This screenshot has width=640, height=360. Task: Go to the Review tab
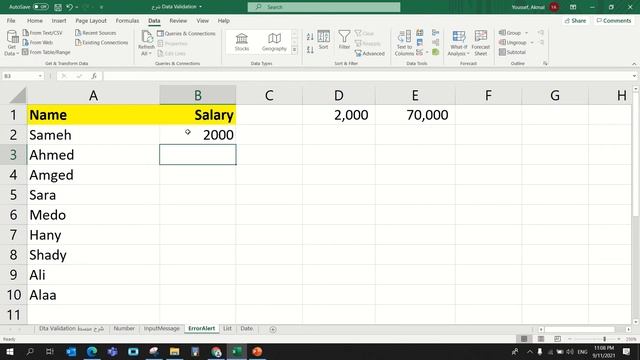[x=178, y=20]
